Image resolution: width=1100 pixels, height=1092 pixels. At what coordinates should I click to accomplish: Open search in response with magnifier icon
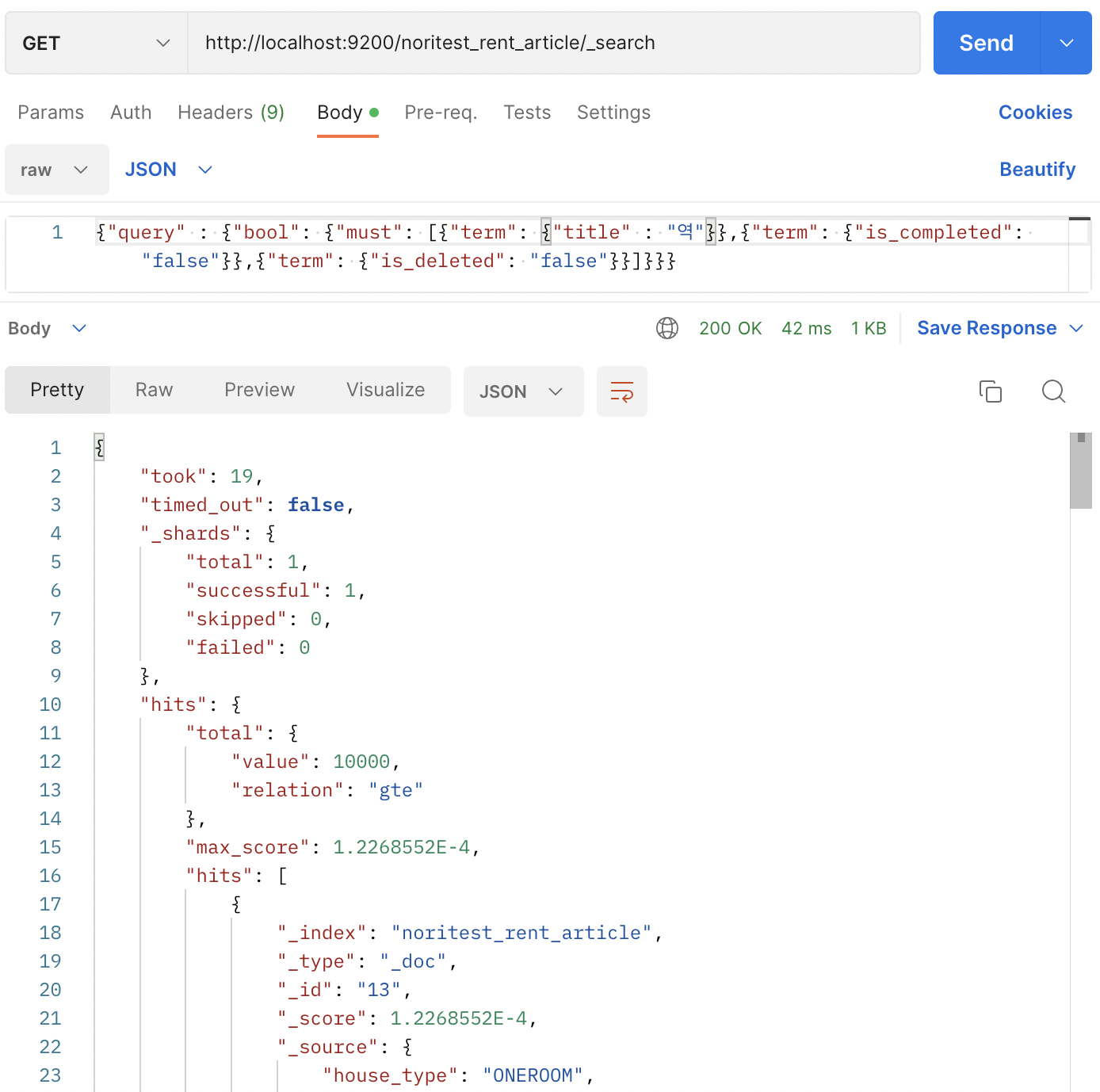(1054, 391)
